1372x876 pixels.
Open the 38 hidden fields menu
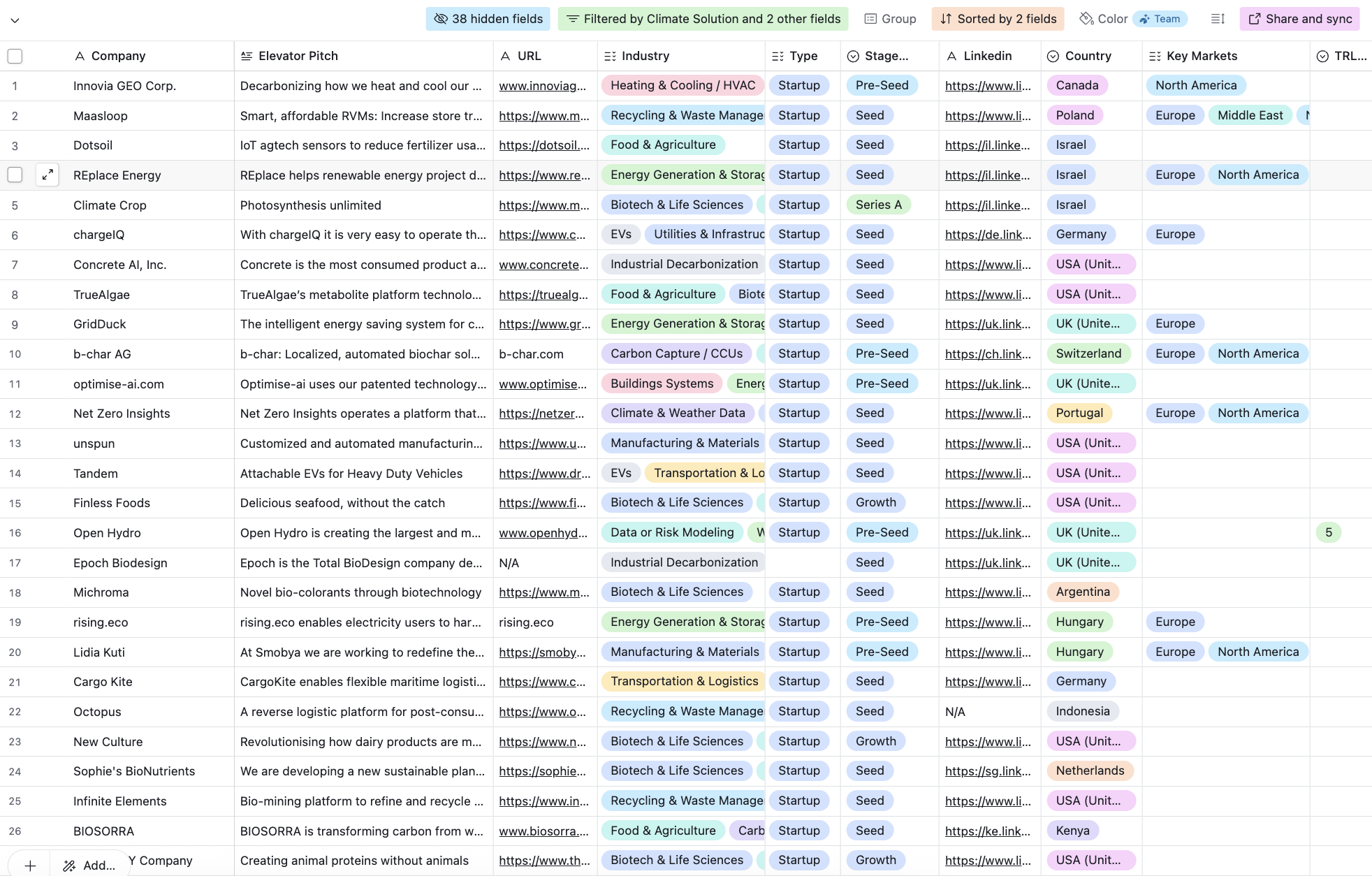coord(488,19)
